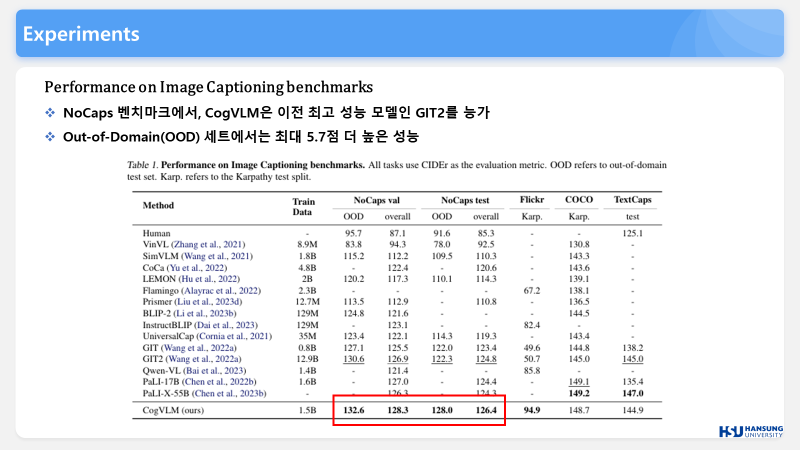Select the 1.5B train data cell
Screen dimensions: 800x450
click(x=307, y=410)
